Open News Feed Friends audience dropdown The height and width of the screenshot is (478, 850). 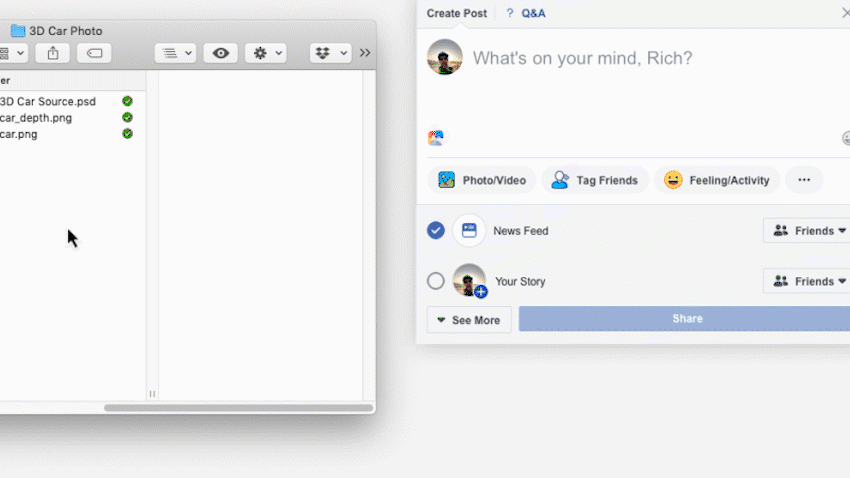(x=808, y=230)
